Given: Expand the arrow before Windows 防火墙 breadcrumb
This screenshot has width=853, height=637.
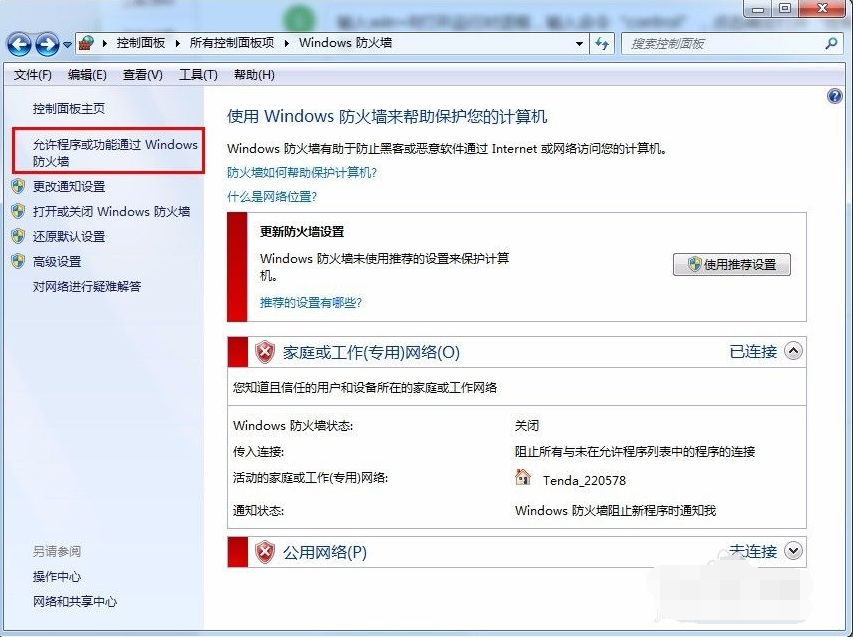Looking at the screenshot, I should pos(287,43).
